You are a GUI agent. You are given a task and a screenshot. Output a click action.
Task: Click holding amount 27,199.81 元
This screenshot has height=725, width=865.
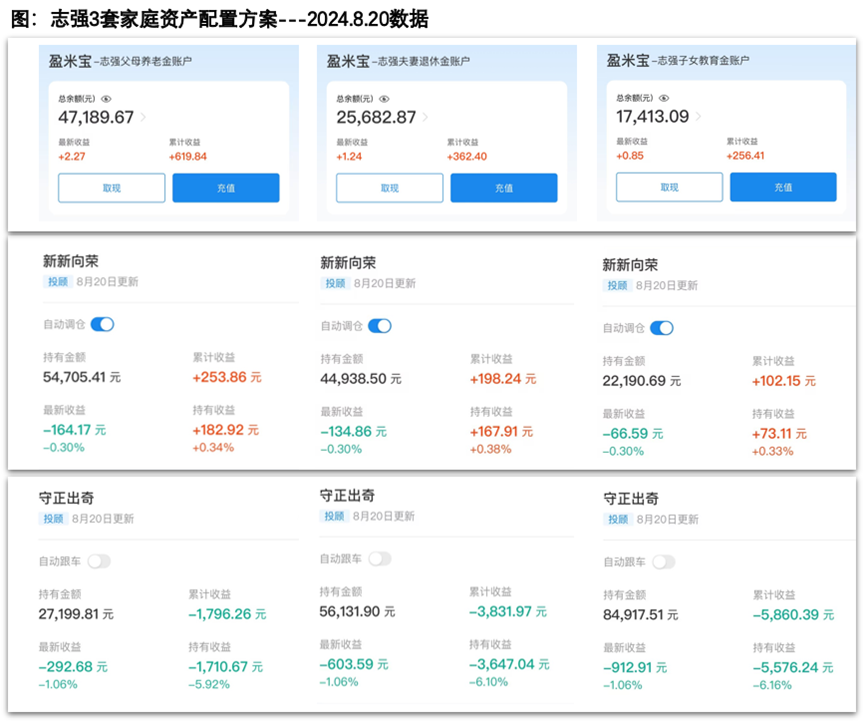coord(76,614)
